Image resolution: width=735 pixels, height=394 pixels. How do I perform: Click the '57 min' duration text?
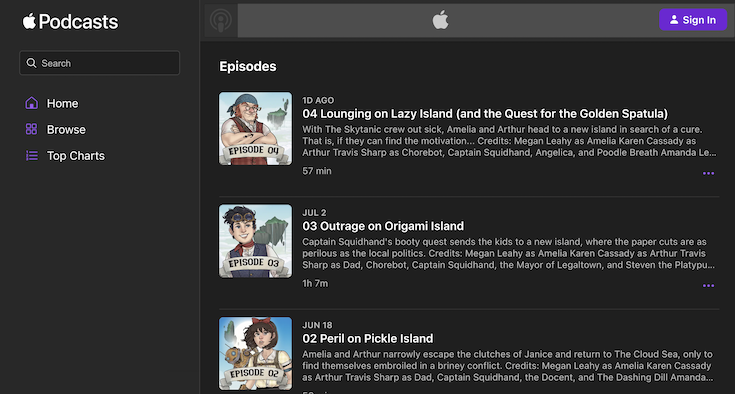(317, 171)
